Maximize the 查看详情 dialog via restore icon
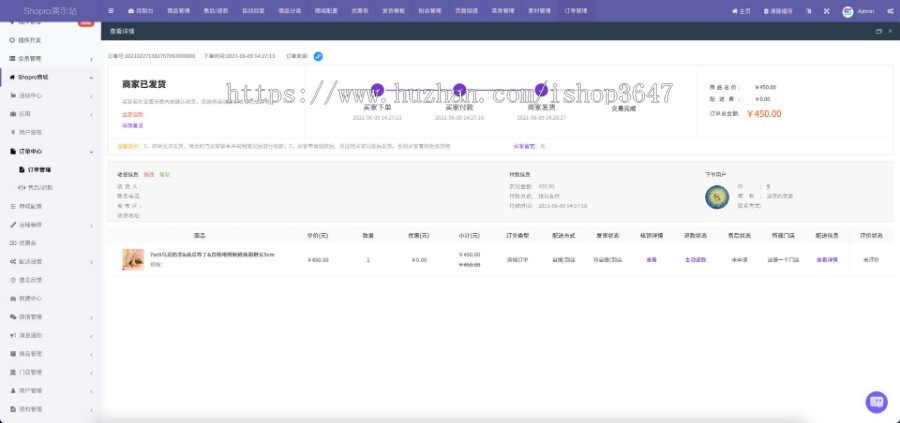 (878, 32)
